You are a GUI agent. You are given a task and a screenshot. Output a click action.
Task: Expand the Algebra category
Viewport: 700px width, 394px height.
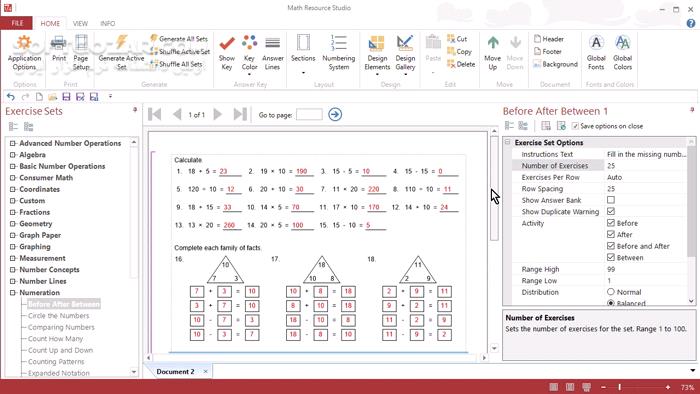click(x=12, y=155)
